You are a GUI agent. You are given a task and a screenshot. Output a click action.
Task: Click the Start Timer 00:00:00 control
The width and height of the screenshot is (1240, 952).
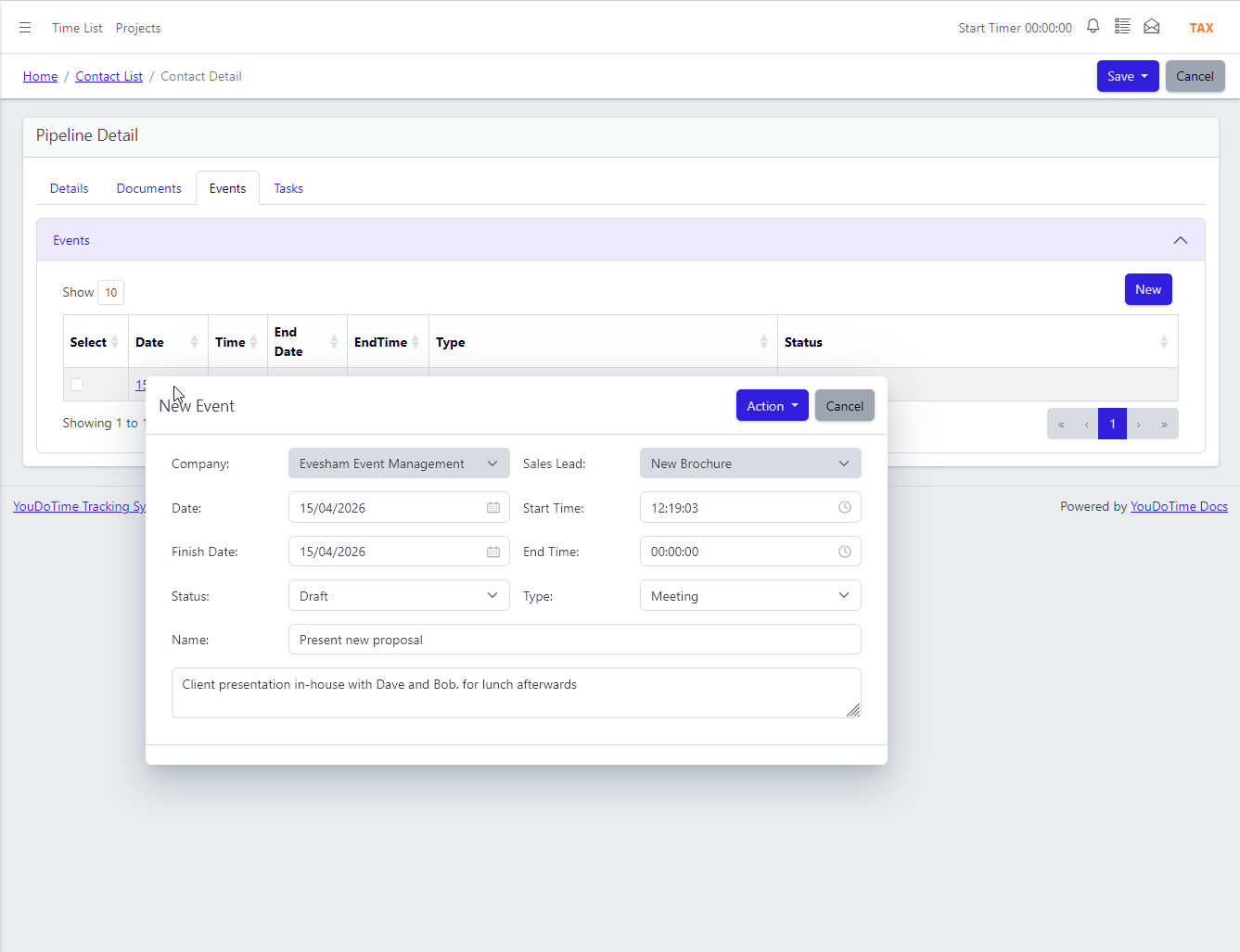[x=1015, y=28]
